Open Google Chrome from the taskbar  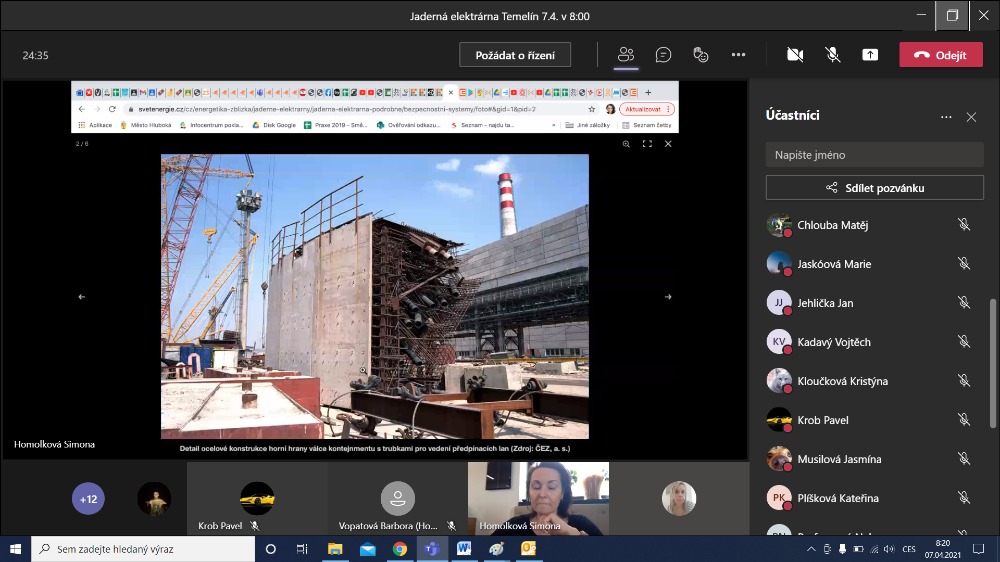point(399,549)
